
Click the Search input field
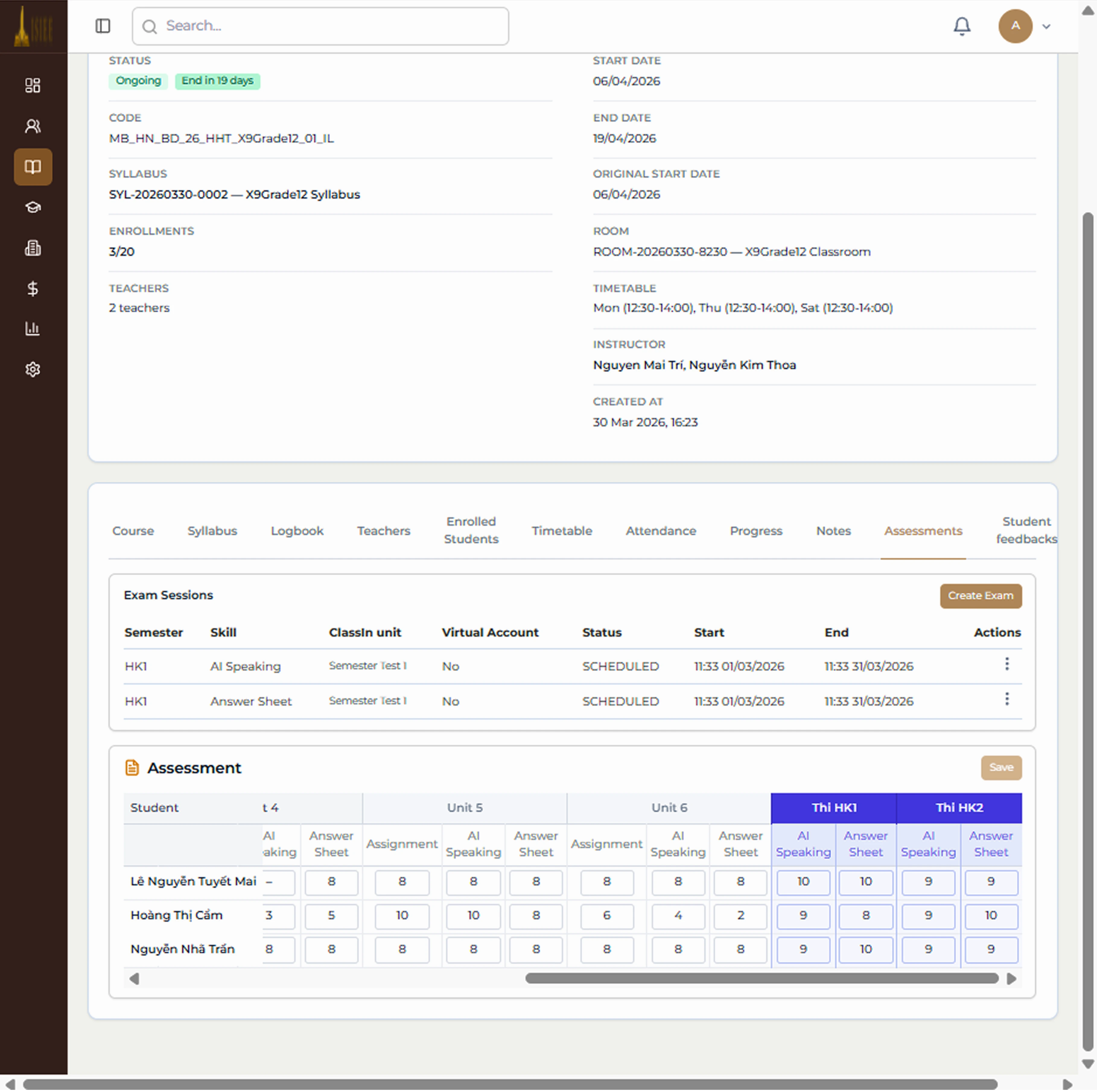[320, 26]
